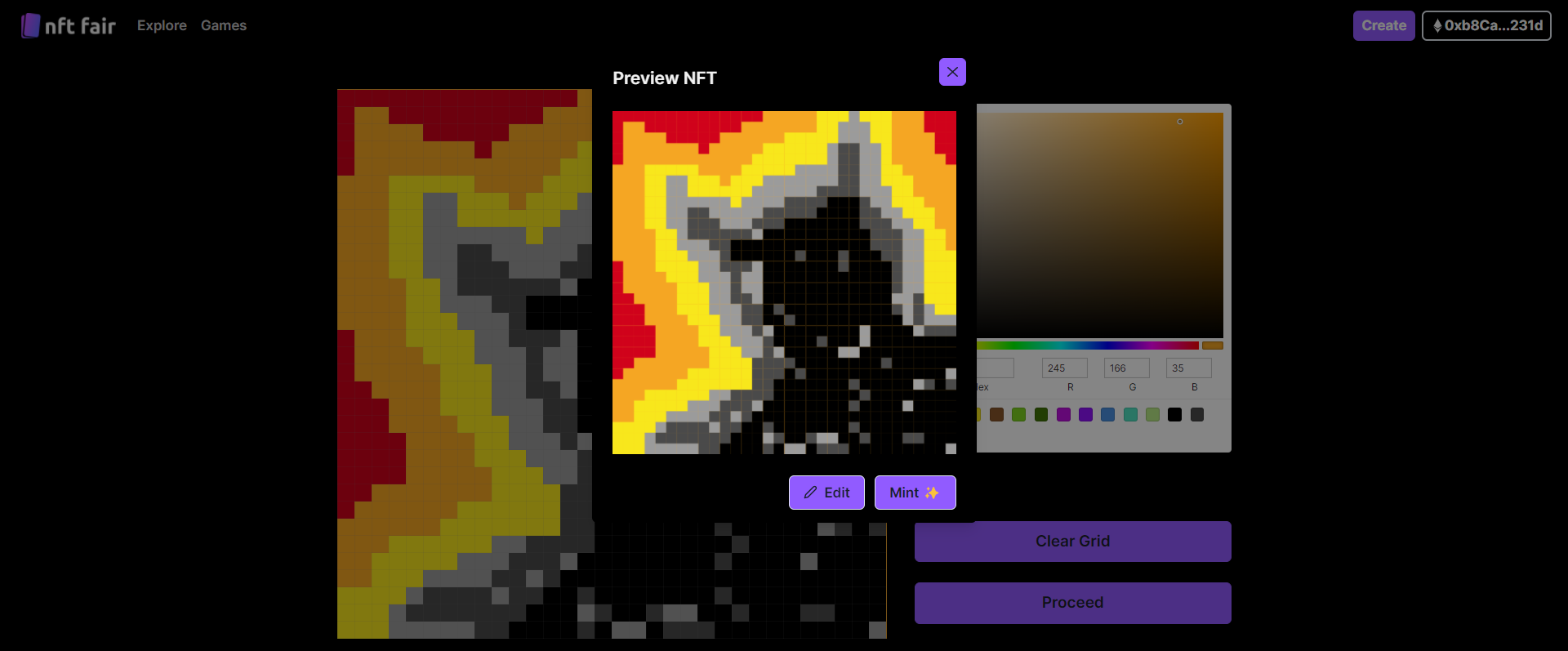The height and width of the screenshot is (651, 1568).
Task: Select the dark gray preset swatch
Action: [x=1197, y=415]
